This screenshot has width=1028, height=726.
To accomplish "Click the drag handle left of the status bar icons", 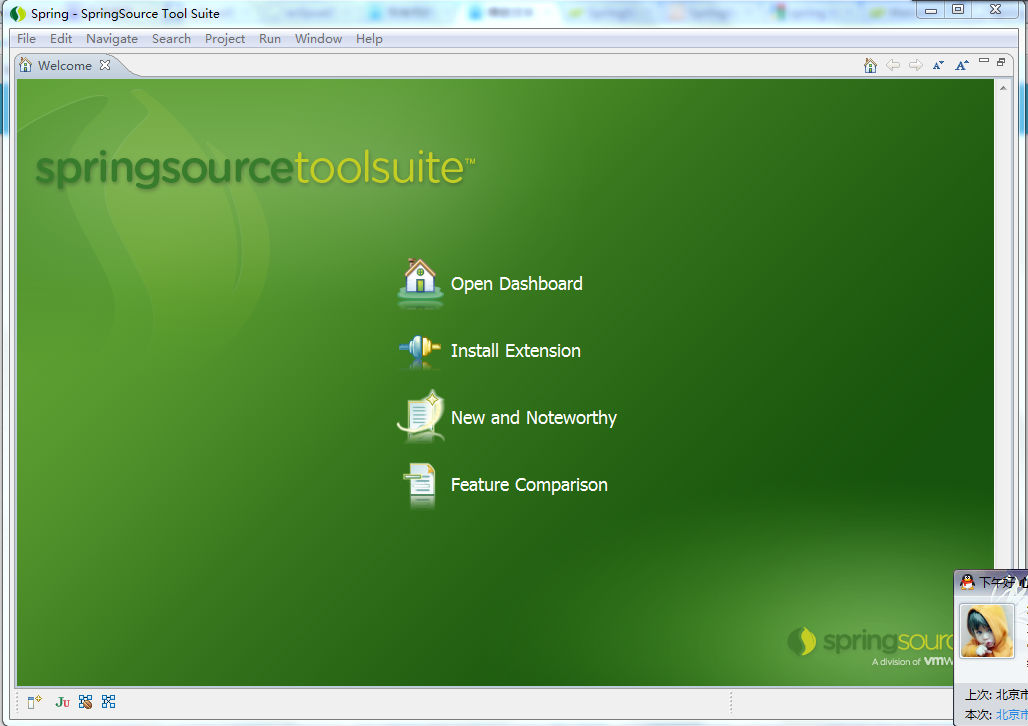I will point(18,702).
